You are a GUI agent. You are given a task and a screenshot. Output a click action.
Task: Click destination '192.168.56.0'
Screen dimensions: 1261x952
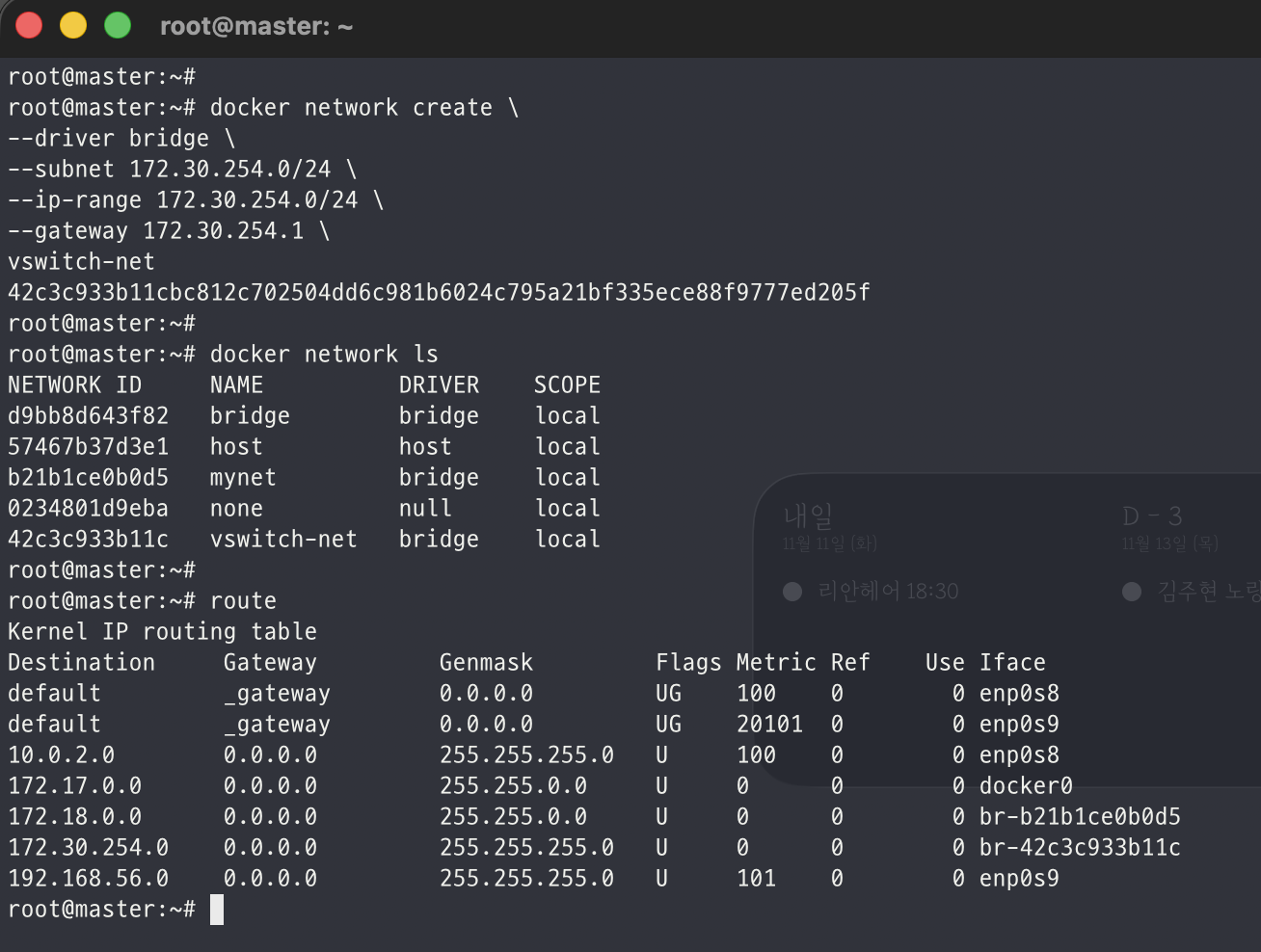pyautogui.click(x=88, y=879)
